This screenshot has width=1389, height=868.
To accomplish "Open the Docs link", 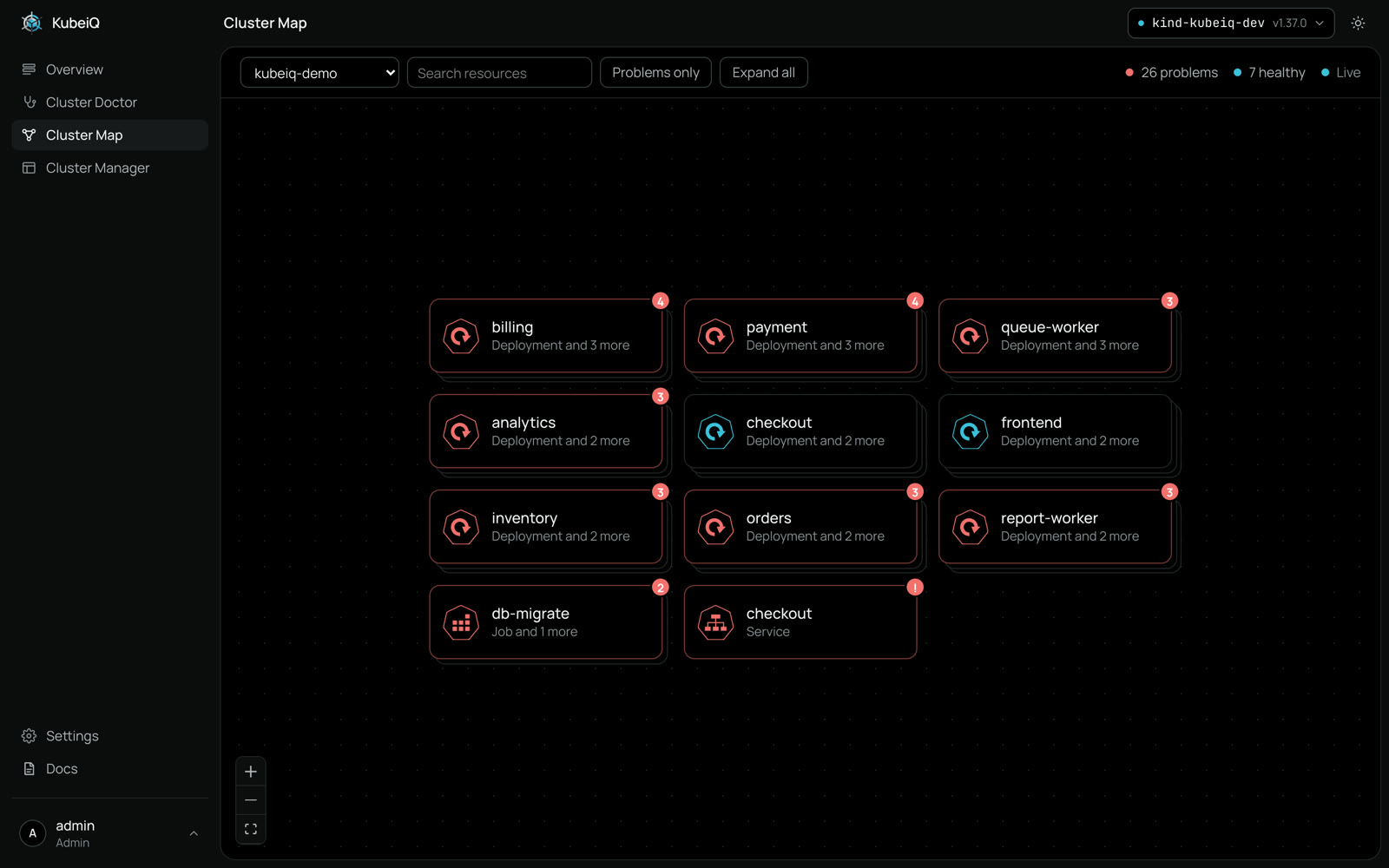I will coord(110,769).
